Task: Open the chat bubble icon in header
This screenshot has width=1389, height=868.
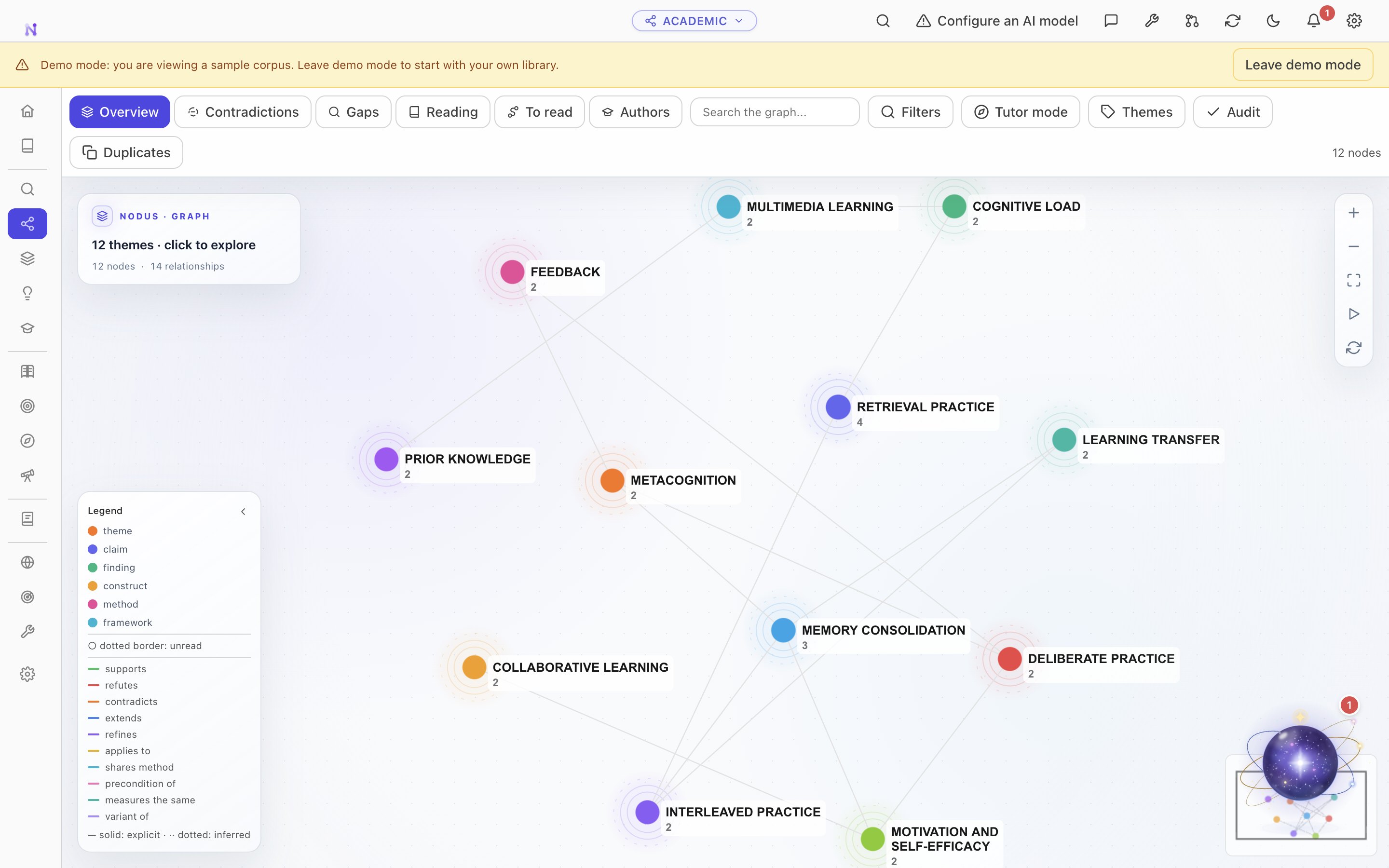Action: 1111,21
